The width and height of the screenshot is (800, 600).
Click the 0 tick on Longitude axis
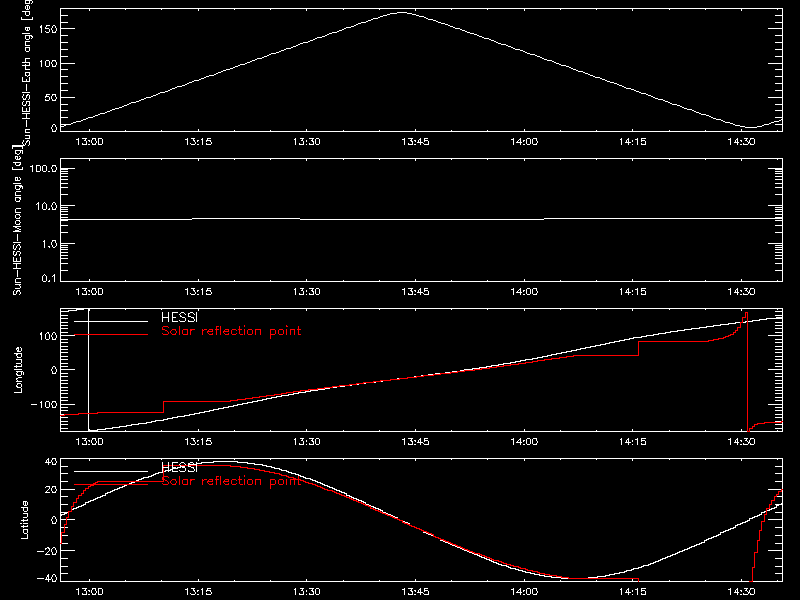pos(54,370)
